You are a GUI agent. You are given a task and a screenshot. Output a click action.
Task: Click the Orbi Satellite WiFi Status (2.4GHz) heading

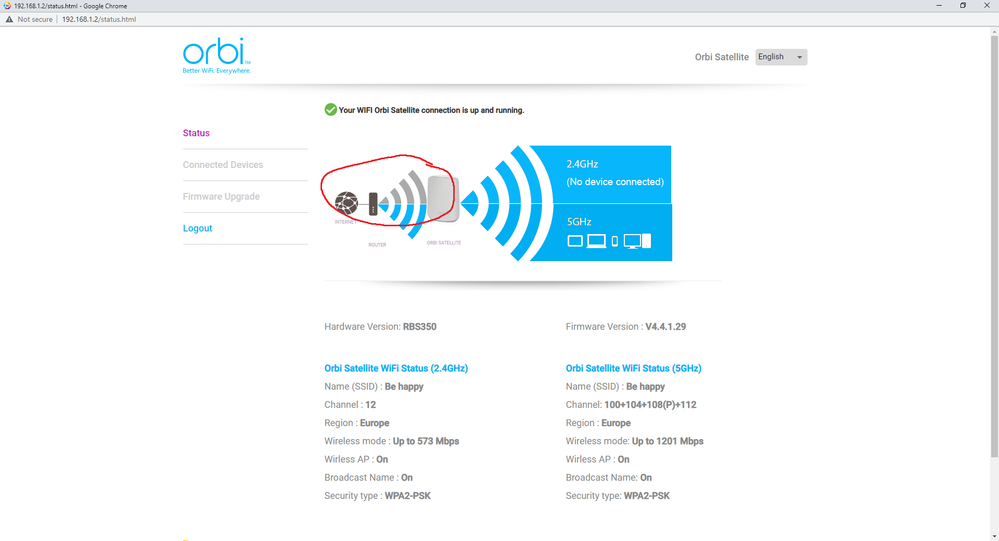coord(396,368)
